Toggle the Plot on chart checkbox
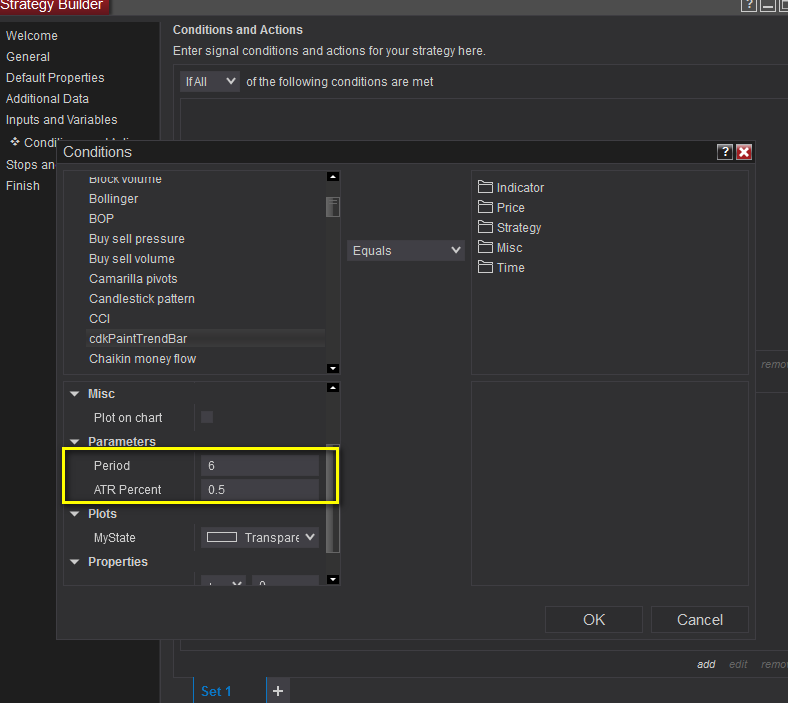 tap(207, 417)
